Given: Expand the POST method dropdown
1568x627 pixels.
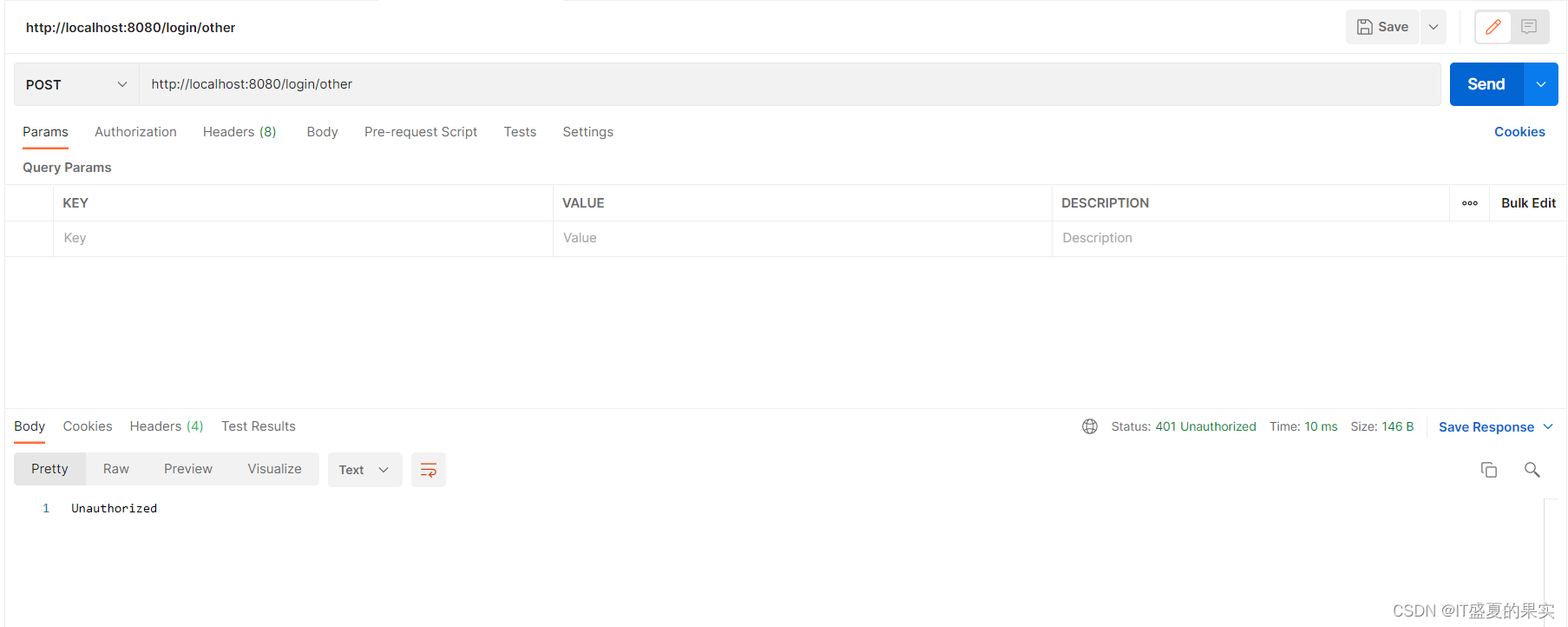Looking at the screenshot, I should point(76,84).
